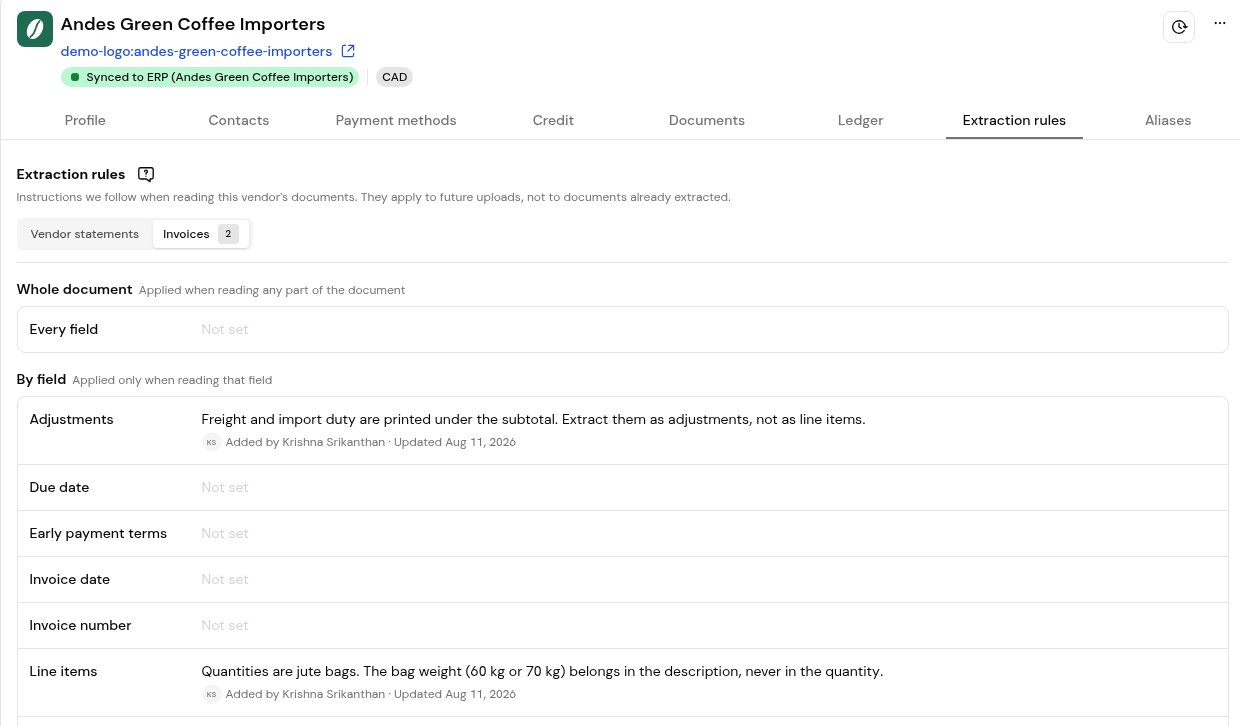Open the external link icon beside vendor URL
The width and height of the screenshot is (1240, 726).
(x=348, y=51)
